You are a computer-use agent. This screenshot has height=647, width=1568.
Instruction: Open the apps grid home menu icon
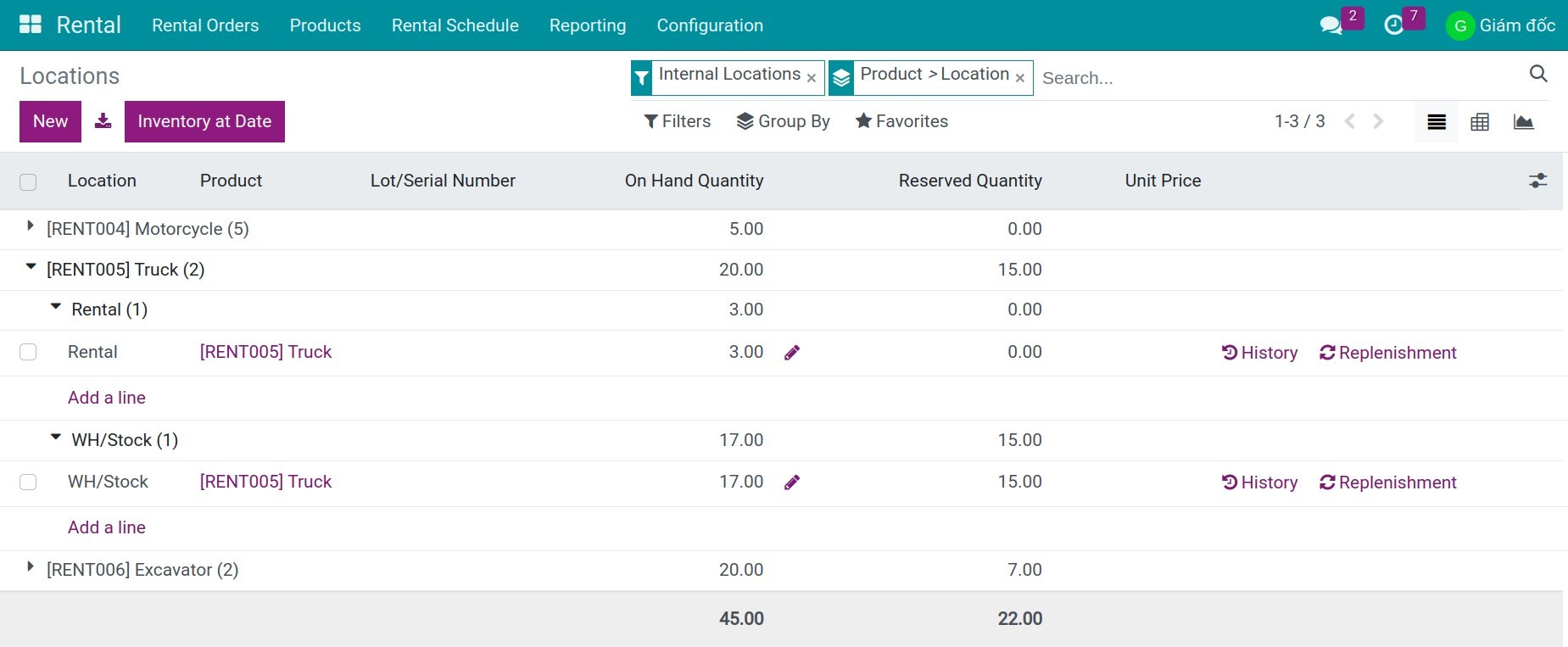pyautogui.click(x=31, y=25)
